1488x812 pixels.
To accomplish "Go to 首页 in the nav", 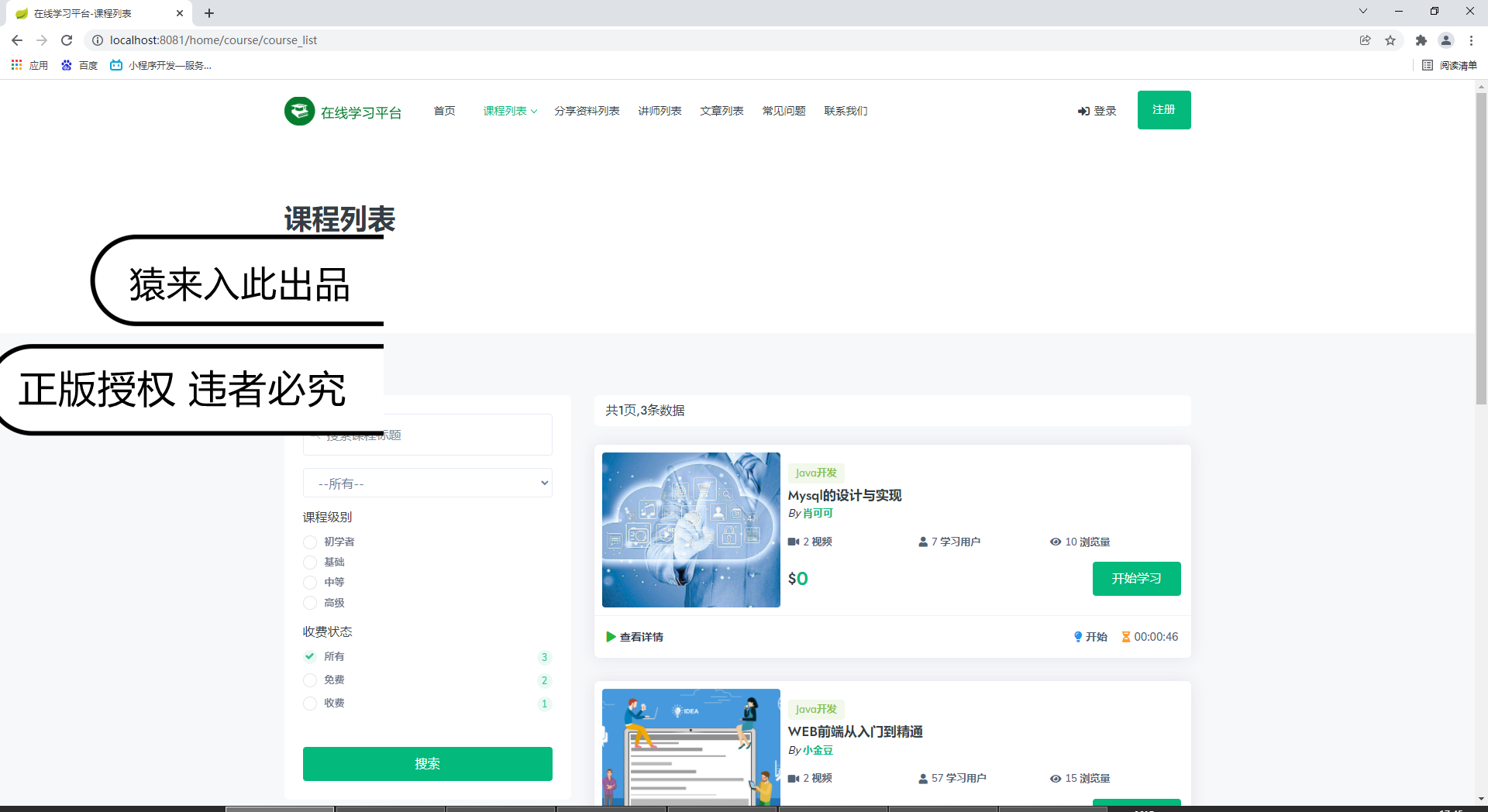I will click(444, 111).
